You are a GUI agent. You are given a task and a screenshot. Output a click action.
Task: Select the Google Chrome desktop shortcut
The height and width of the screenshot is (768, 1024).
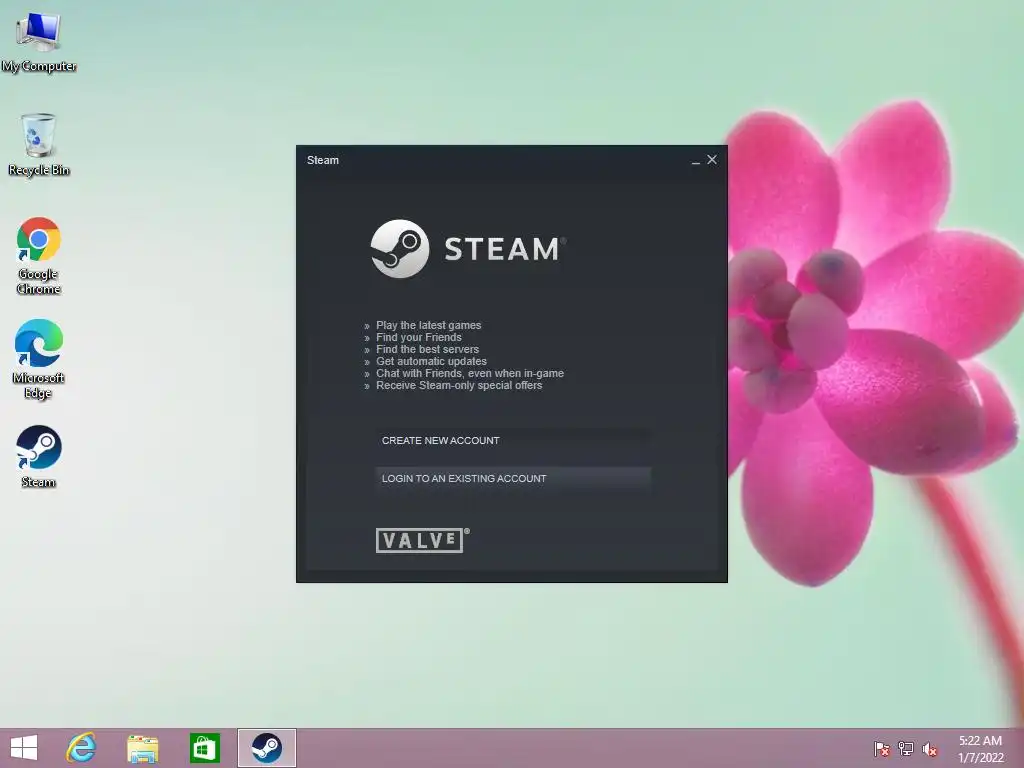tap(39, 255)
